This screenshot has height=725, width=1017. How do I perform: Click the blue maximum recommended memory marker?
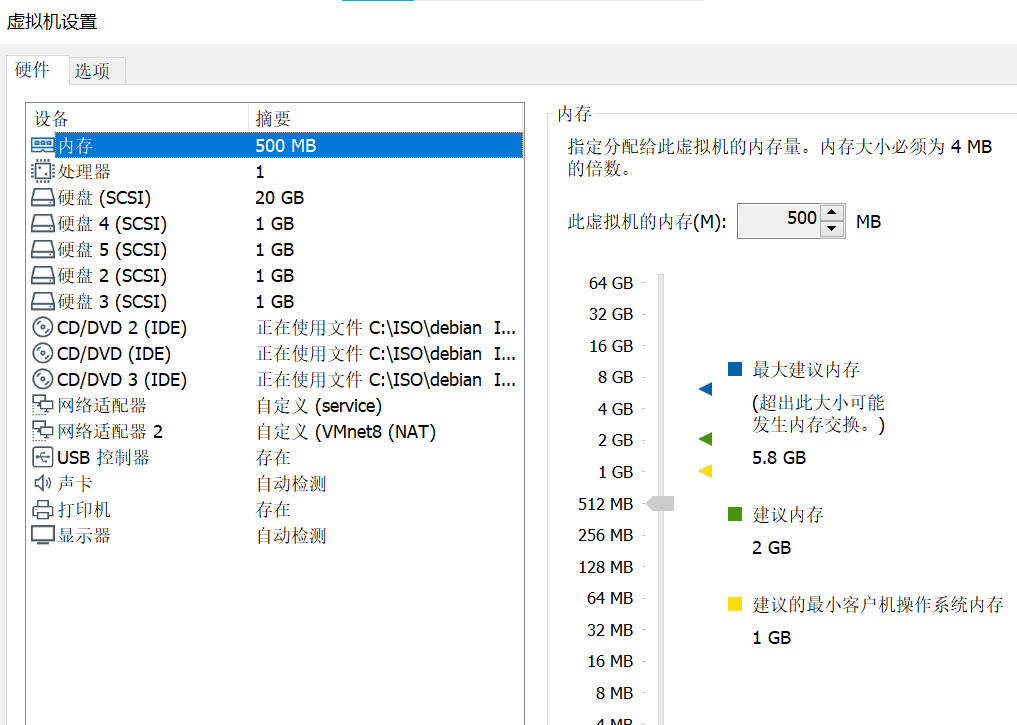point(706,389)
